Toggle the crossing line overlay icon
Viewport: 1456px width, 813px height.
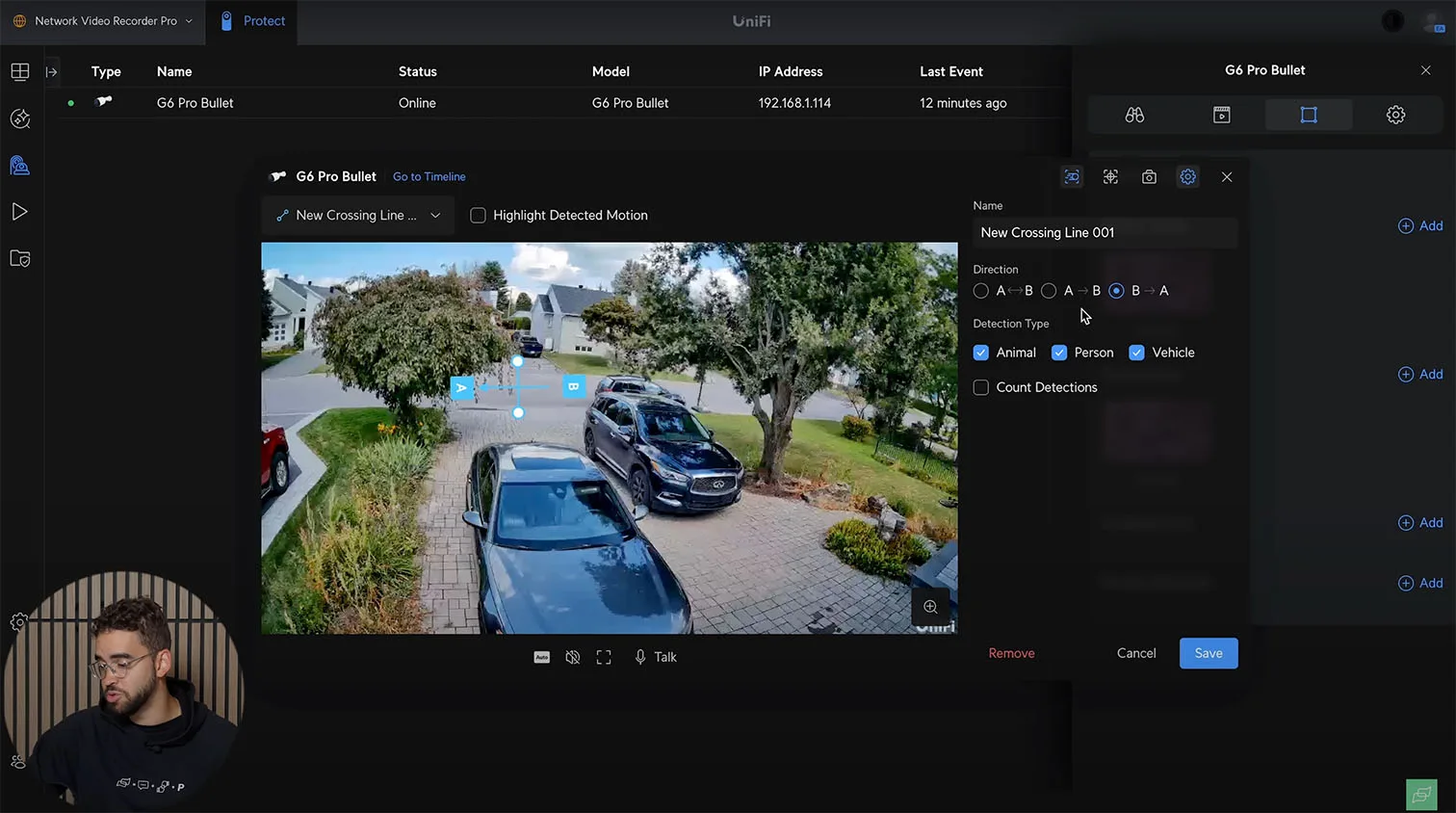pyautogui.click(x=1072, y=176)
